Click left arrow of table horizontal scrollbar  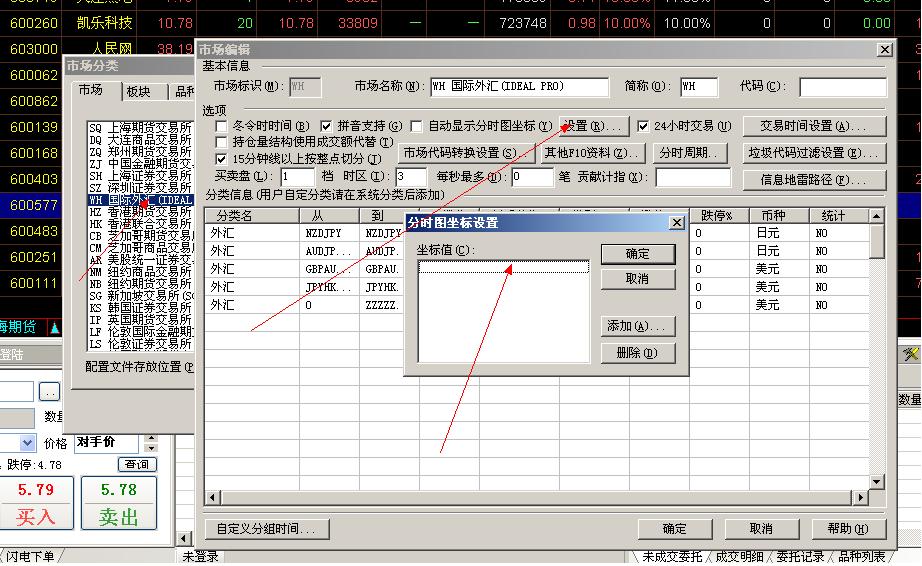tap(212, 498)
